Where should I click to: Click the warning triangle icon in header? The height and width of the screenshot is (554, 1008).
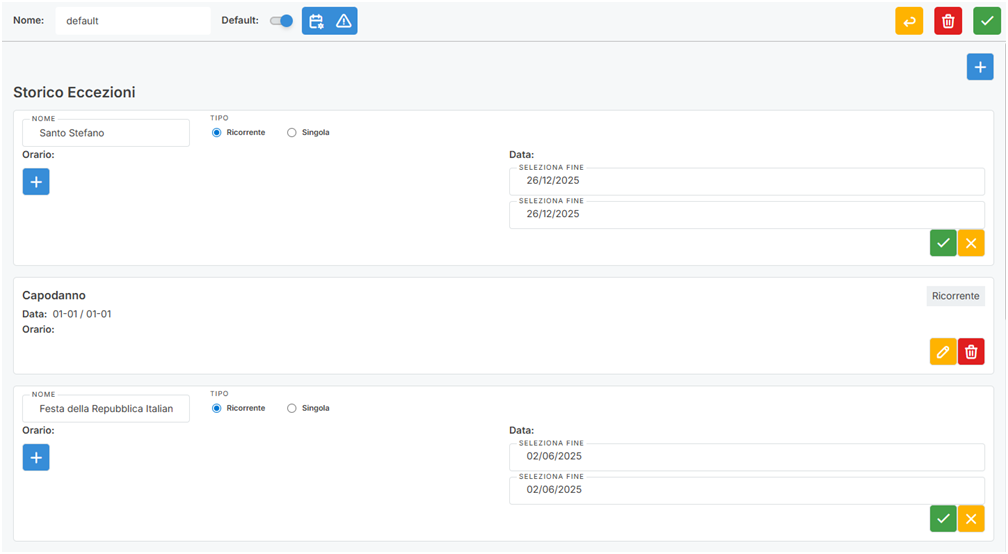click(x=344, y=21)
